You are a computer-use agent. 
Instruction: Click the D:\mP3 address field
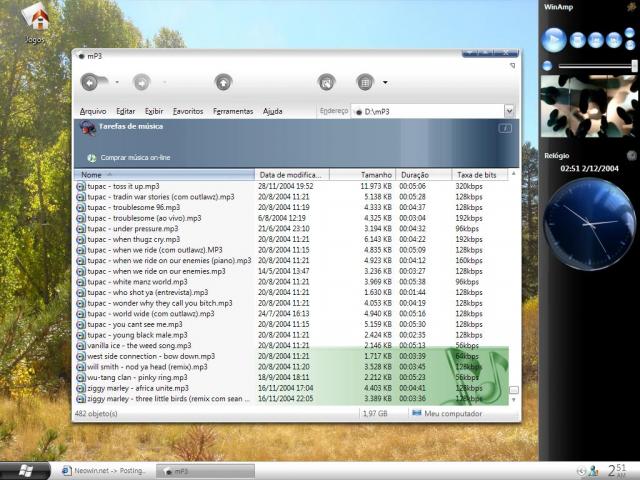(427, 111)
